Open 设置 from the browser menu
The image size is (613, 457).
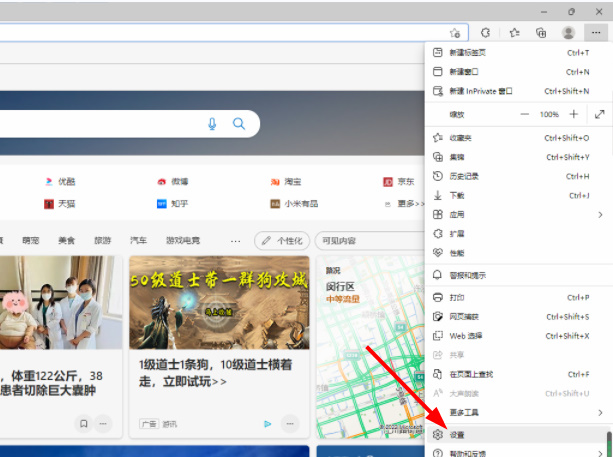point(457,436)
